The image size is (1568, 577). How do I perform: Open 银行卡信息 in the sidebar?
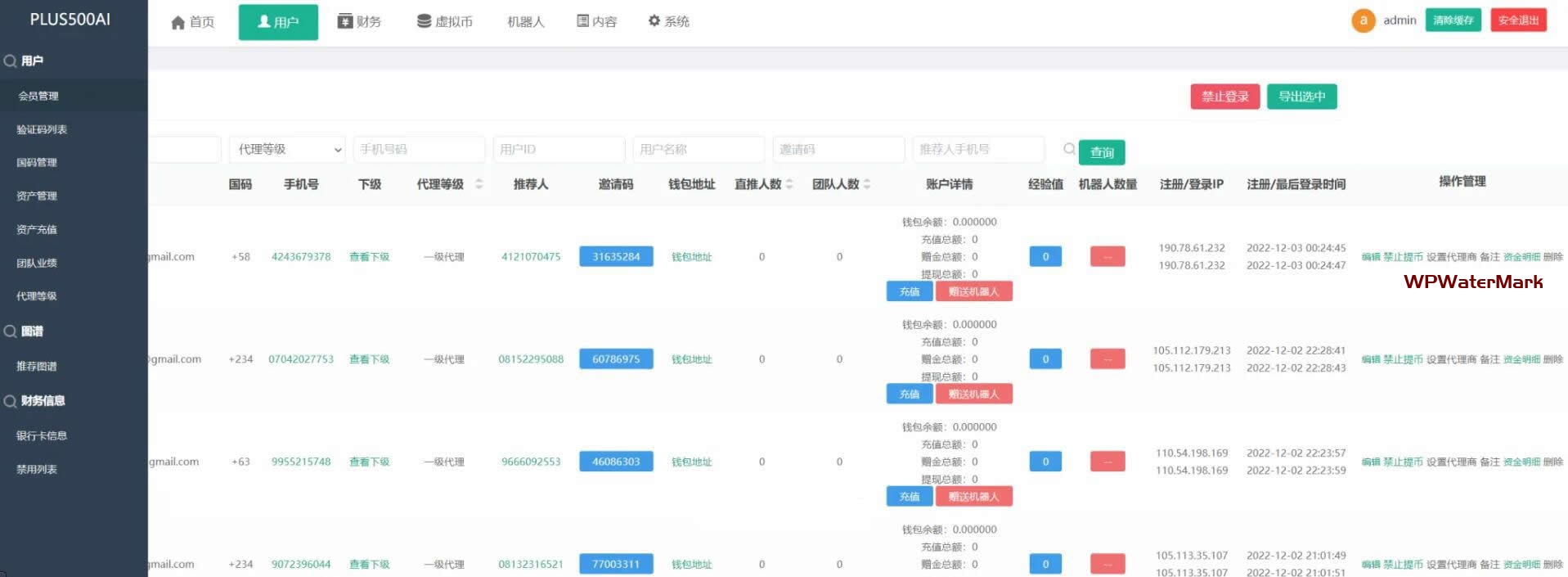(42, 435)
